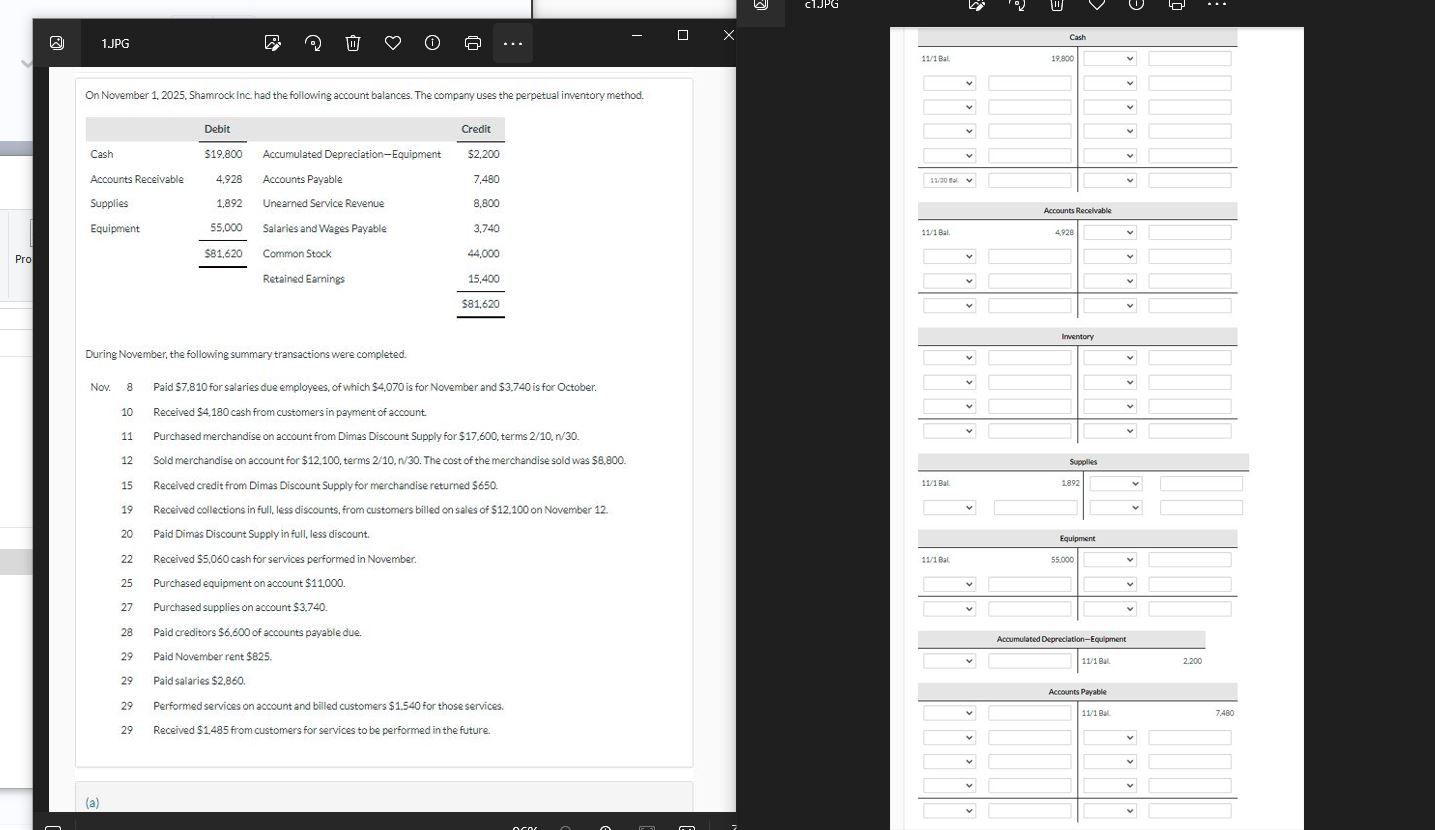Toggle c1.JPG as a favorite
Screen dimensions: 1435x830
[x=1097, y=6]
